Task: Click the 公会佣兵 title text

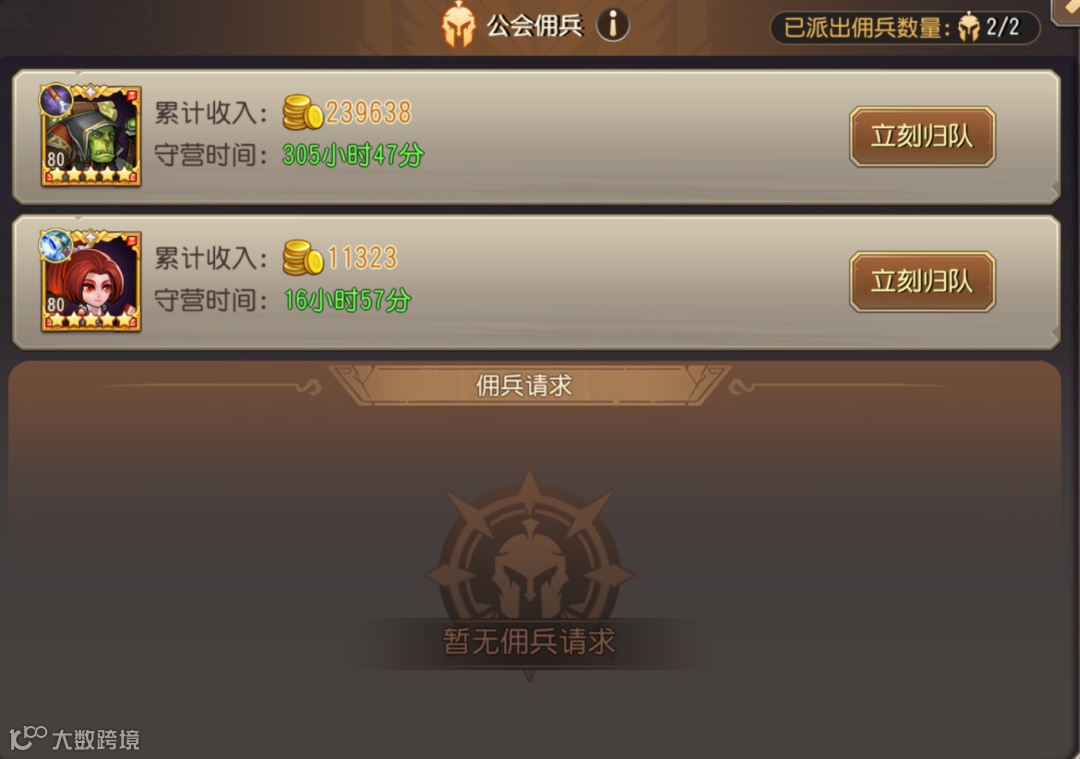Action: [534, 26]
